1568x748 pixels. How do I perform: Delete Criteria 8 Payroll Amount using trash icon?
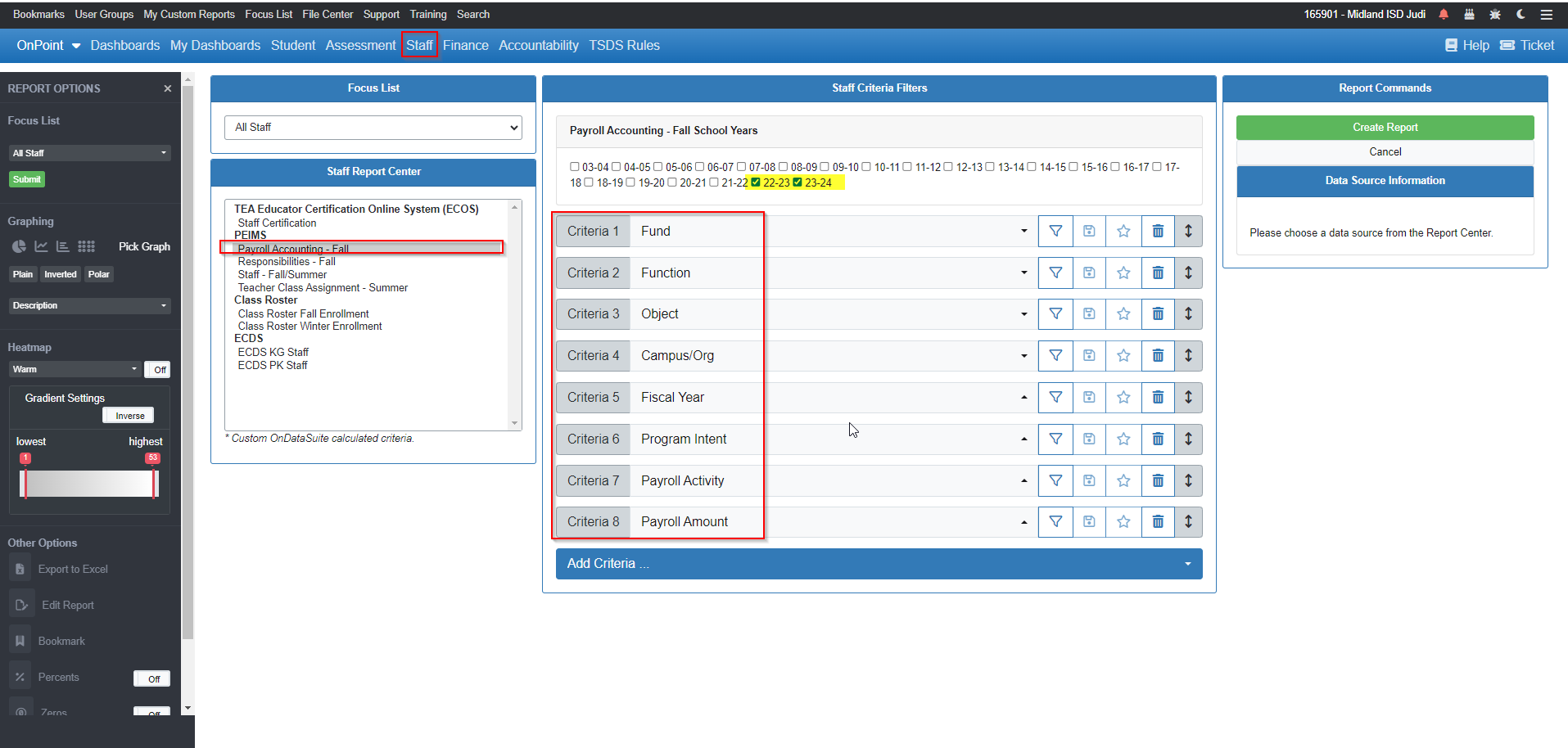[x=1158, y=521]
